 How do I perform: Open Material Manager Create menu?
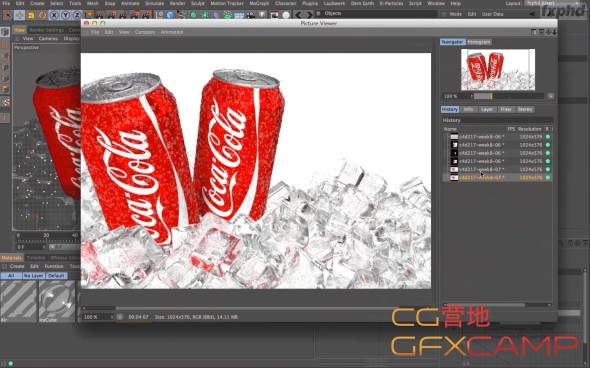(17, 266)
